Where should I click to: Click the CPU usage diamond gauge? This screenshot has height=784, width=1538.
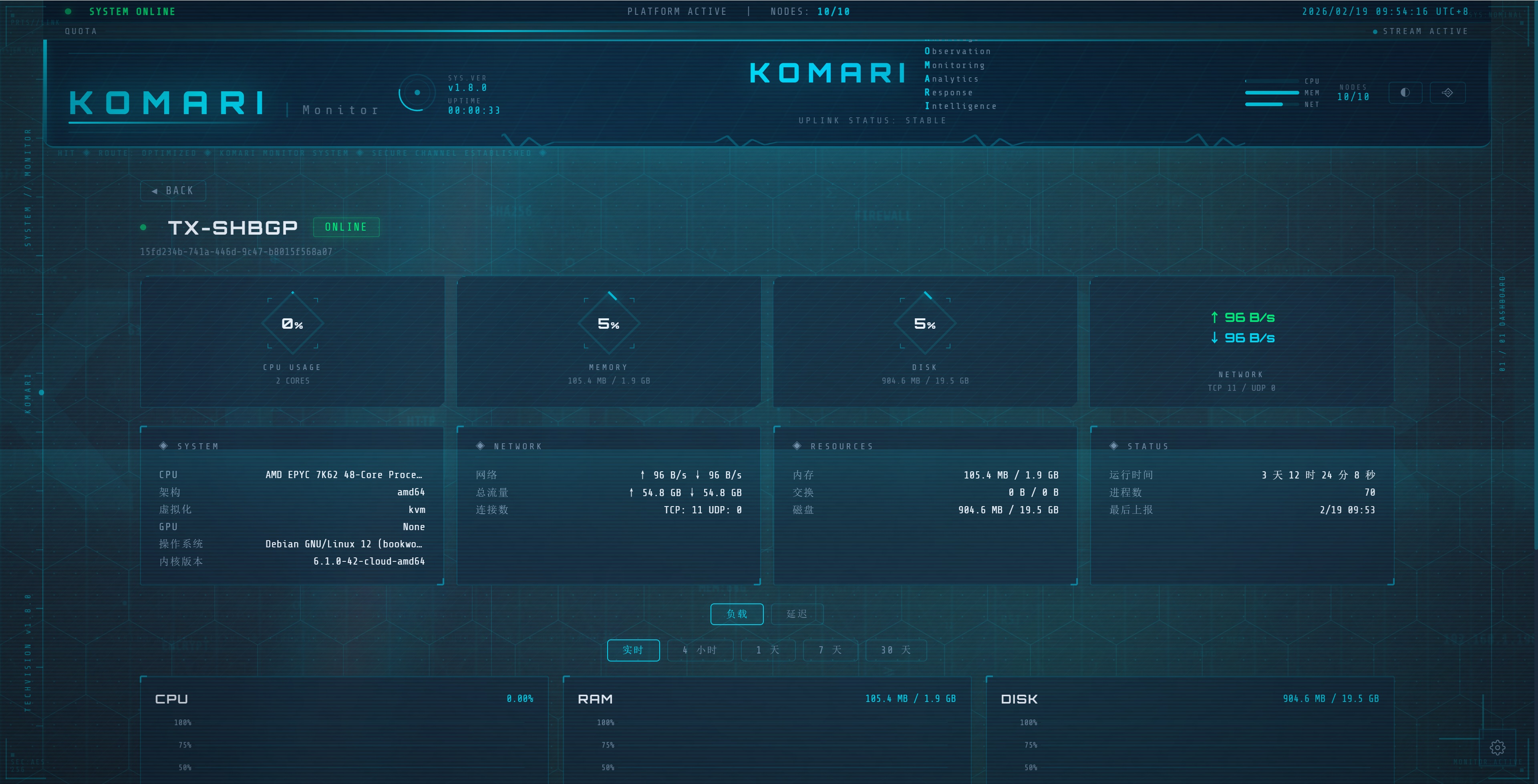292,323
